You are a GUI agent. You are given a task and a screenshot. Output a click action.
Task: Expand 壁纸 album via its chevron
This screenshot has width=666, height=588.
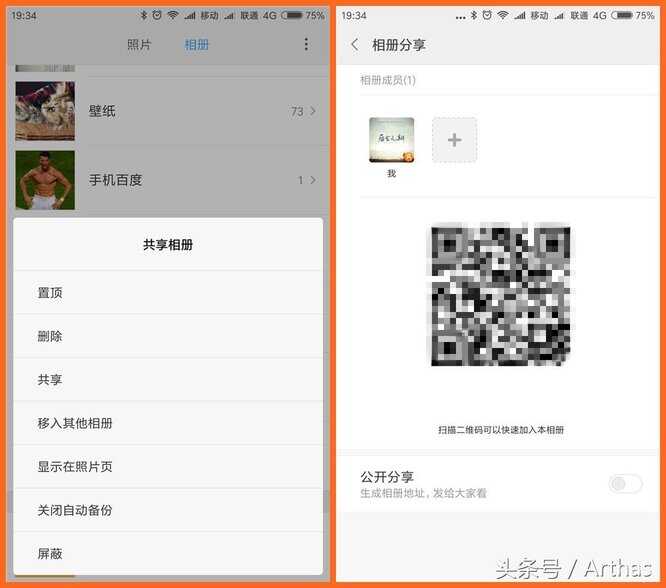point(313,111)
